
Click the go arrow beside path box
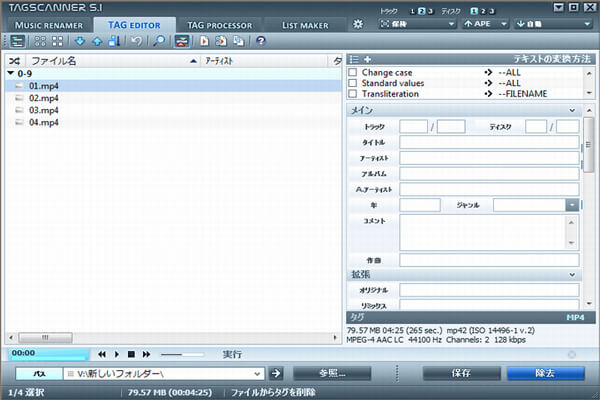point(276,373)
